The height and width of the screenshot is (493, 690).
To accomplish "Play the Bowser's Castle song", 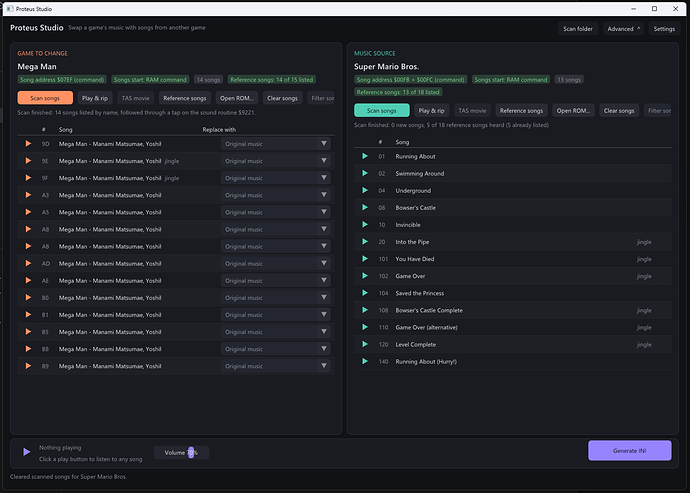I will (365, 207).
